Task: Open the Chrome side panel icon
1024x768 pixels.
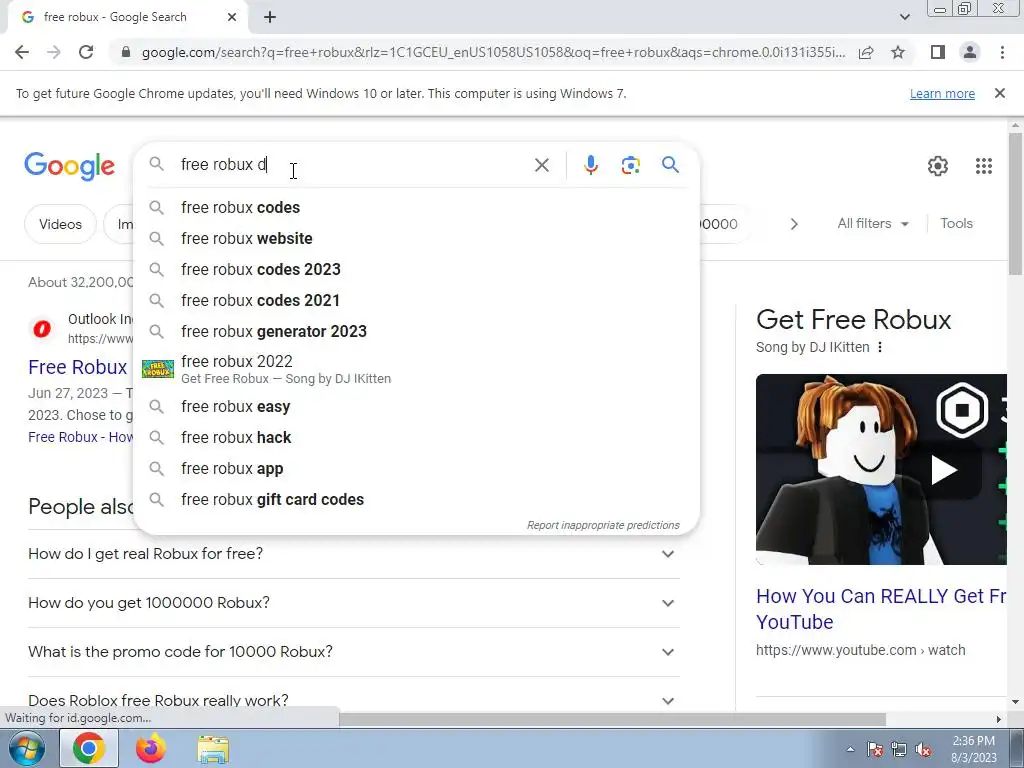Action: pyautogui.click(x=938, y=52)
